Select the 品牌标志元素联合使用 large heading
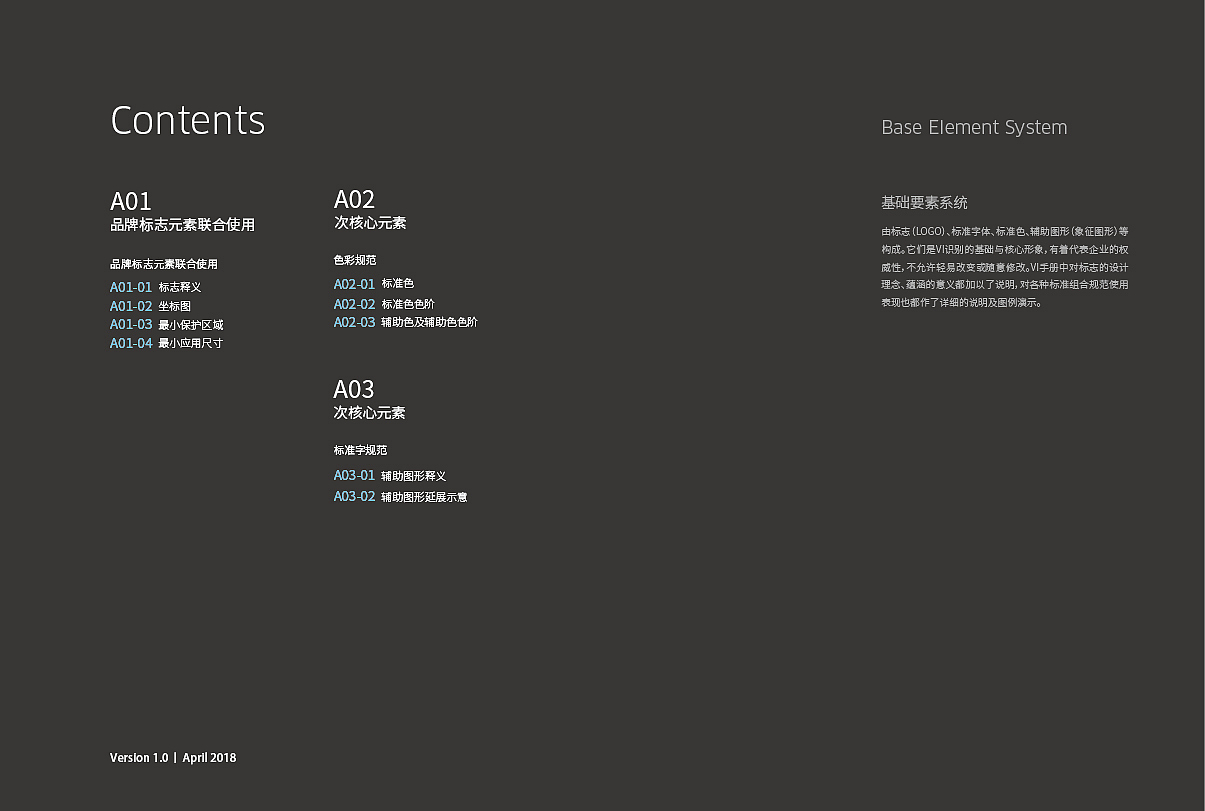Screen dimensions: 1205x811 (x=182, y=225)
